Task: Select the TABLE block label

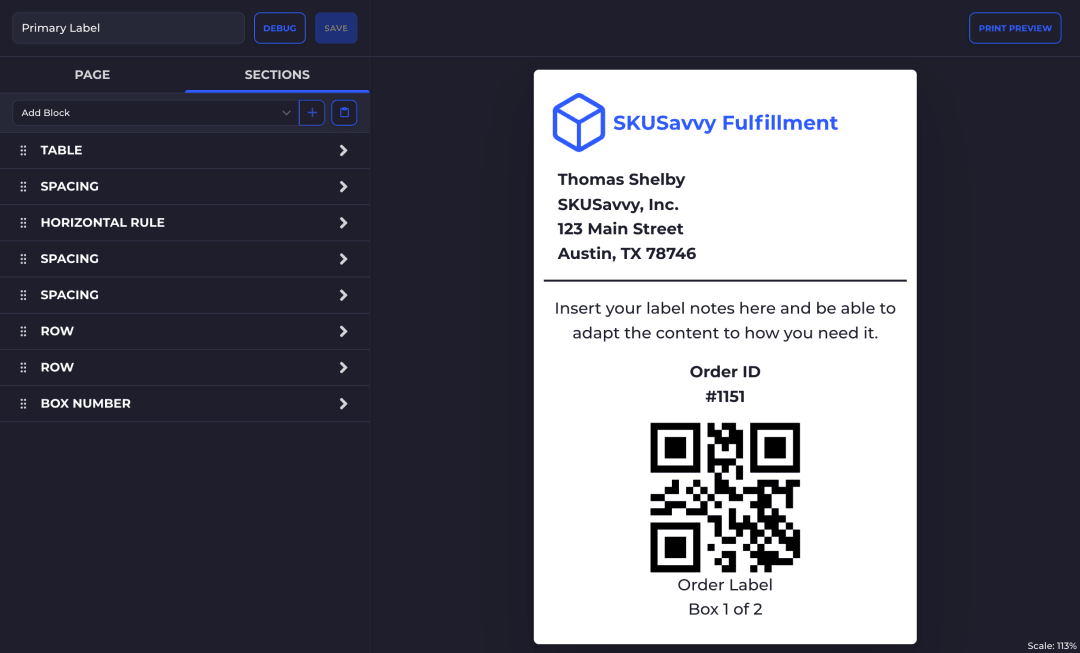Action: point(61,151)
